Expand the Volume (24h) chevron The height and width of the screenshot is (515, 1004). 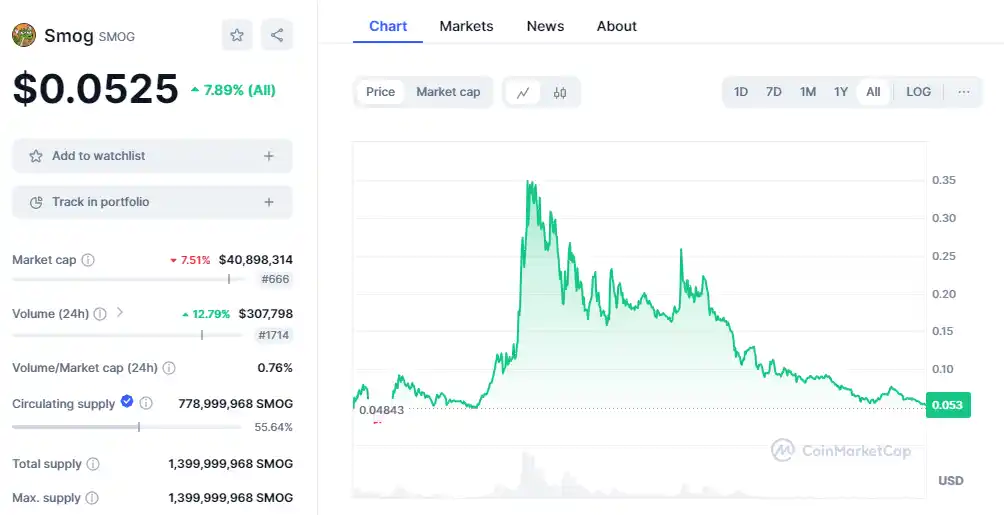(x=120, y=313)
